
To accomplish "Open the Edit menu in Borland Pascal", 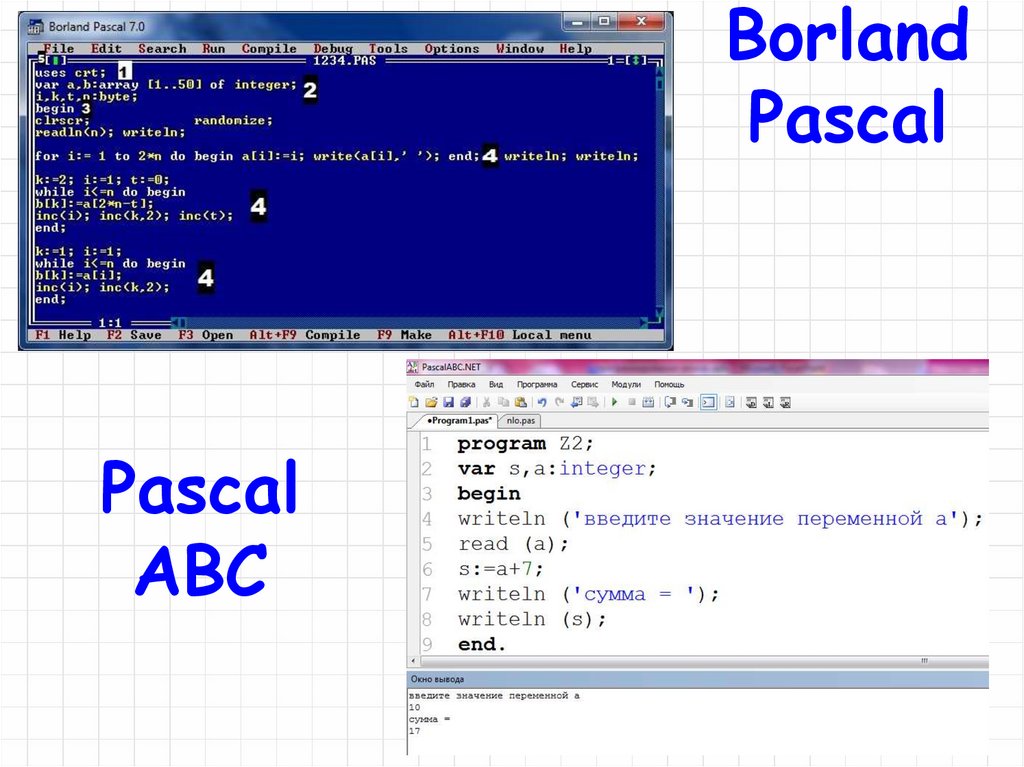I will click(x=106, y=48).
